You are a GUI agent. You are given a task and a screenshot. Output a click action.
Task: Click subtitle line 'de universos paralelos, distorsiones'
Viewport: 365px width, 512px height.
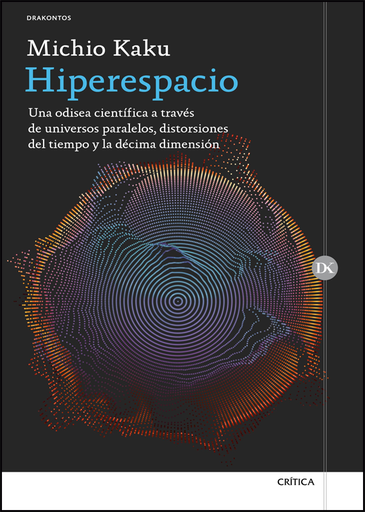(128, 129)
